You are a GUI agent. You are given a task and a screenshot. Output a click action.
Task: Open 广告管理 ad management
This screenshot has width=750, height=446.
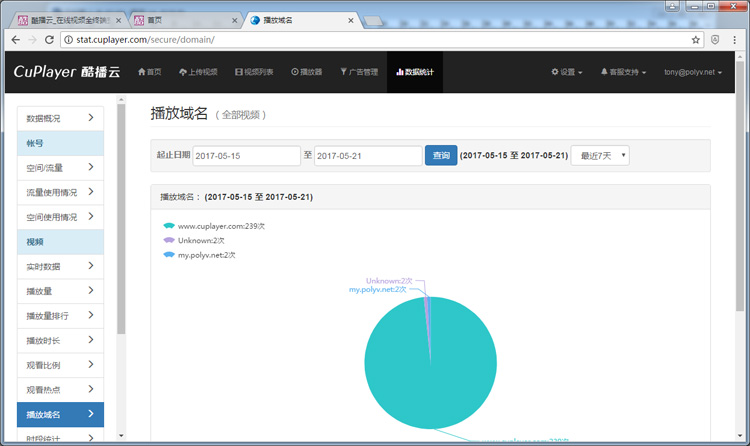(x=359, y=72)
